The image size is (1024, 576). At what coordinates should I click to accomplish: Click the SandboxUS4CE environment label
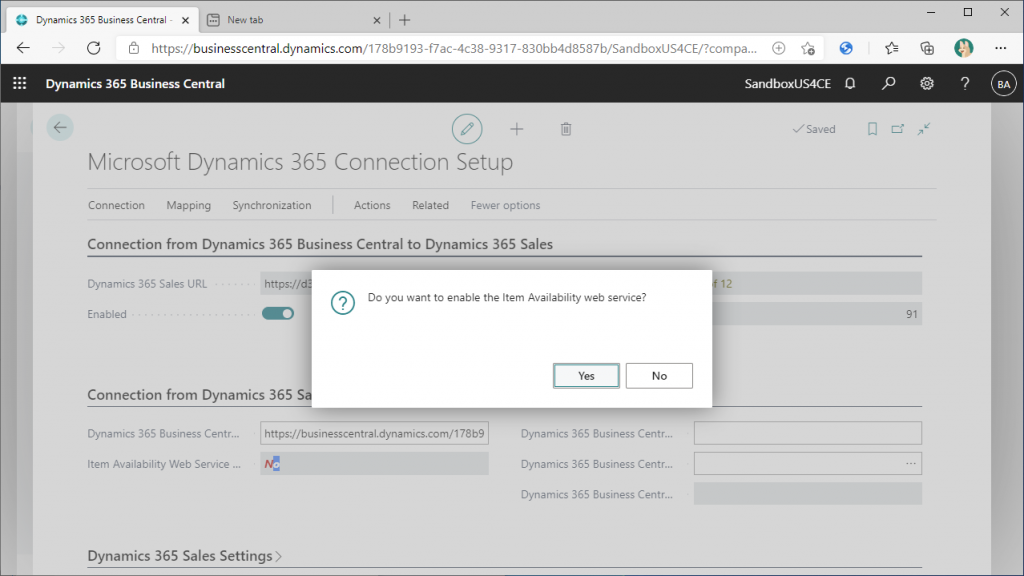click(x=788, y=84)
